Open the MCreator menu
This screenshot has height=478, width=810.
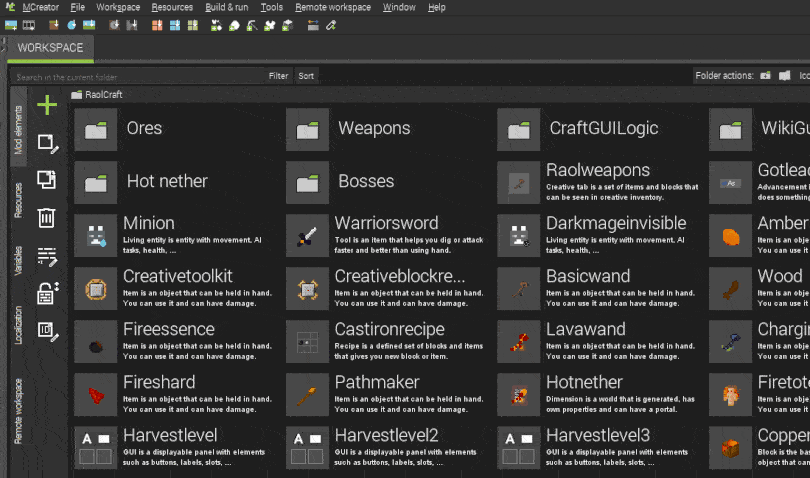point(40,7)
